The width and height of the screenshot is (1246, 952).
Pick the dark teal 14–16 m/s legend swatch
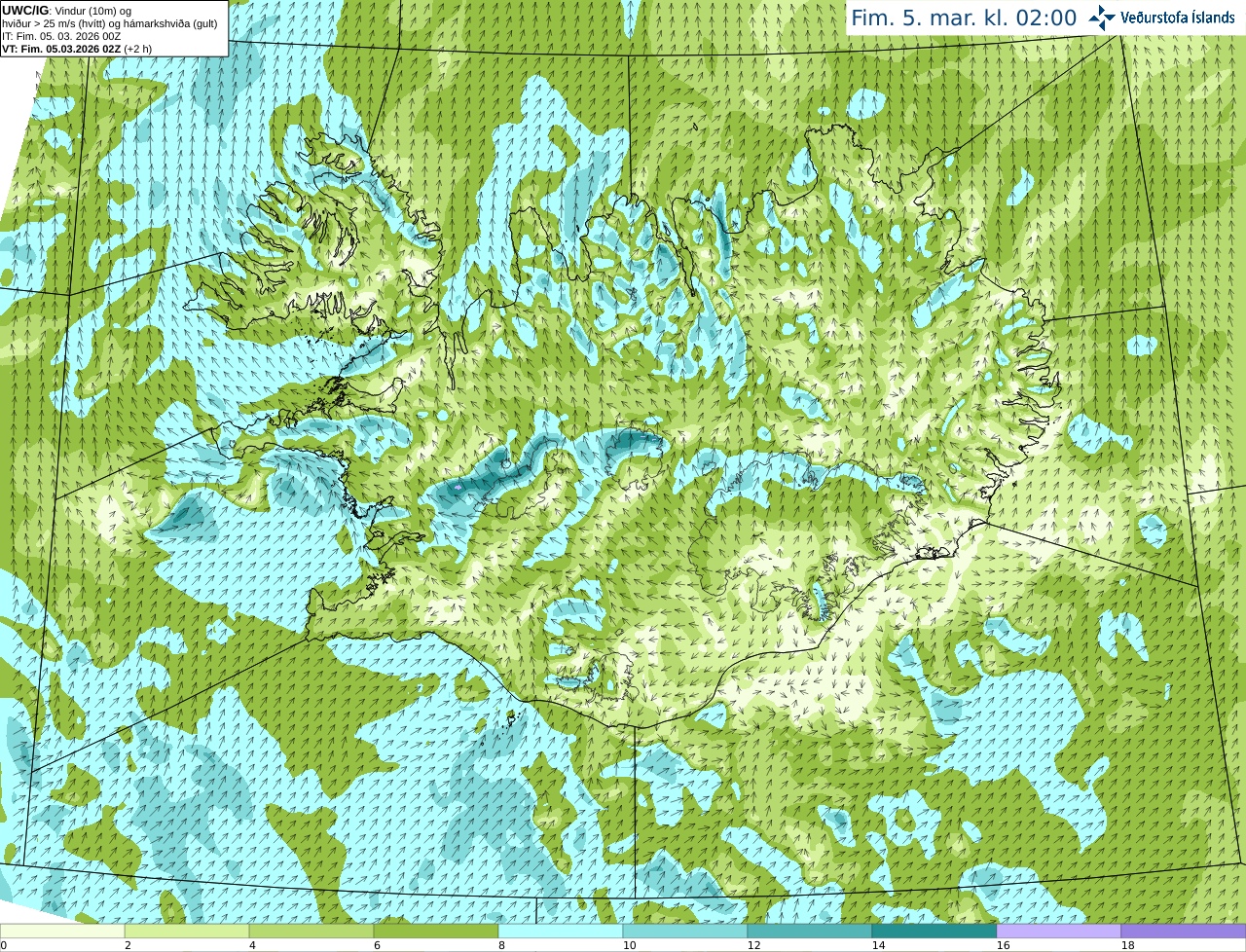(934, 931)
